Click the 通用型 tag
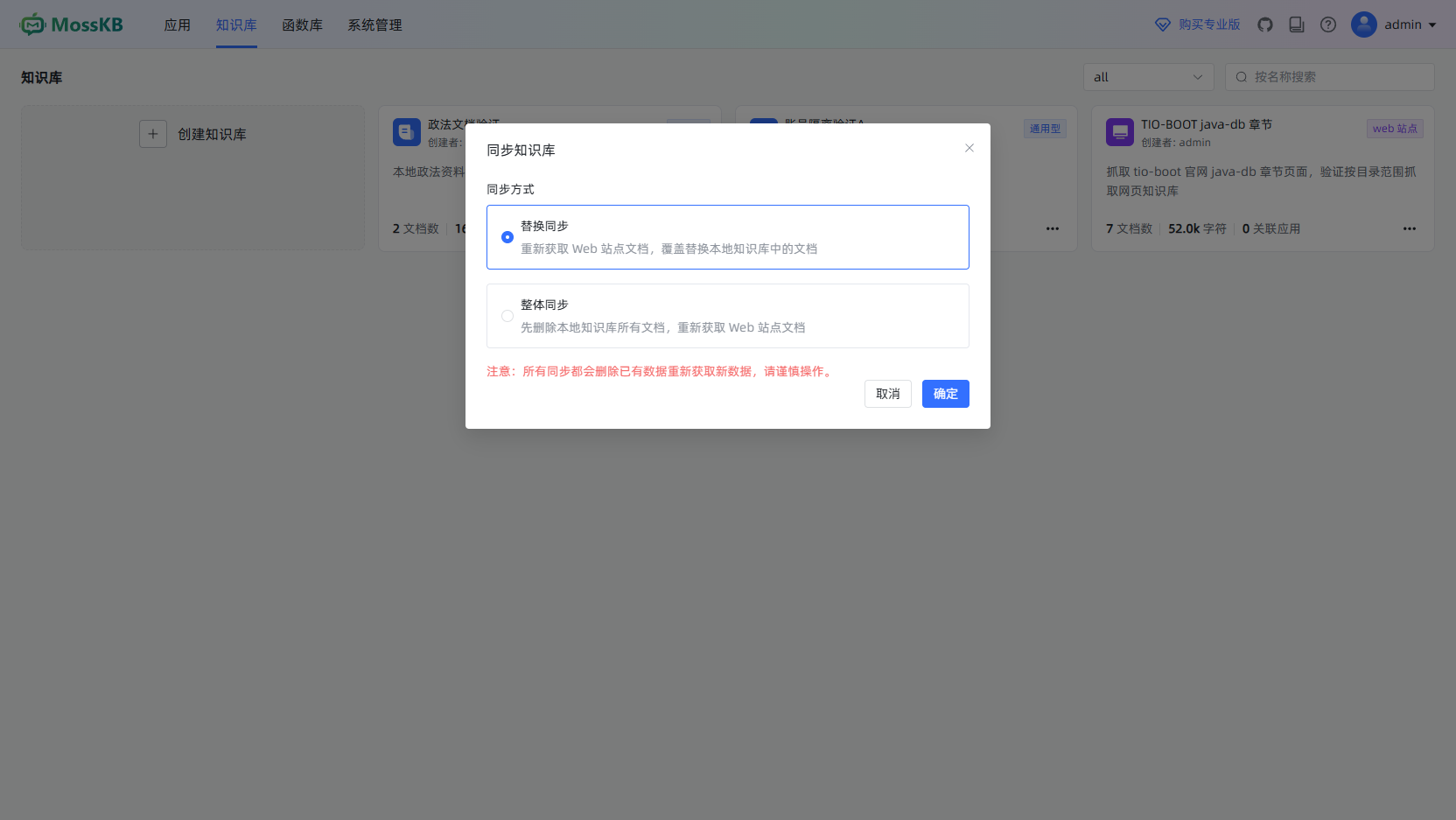 (x=1045, y=129)
